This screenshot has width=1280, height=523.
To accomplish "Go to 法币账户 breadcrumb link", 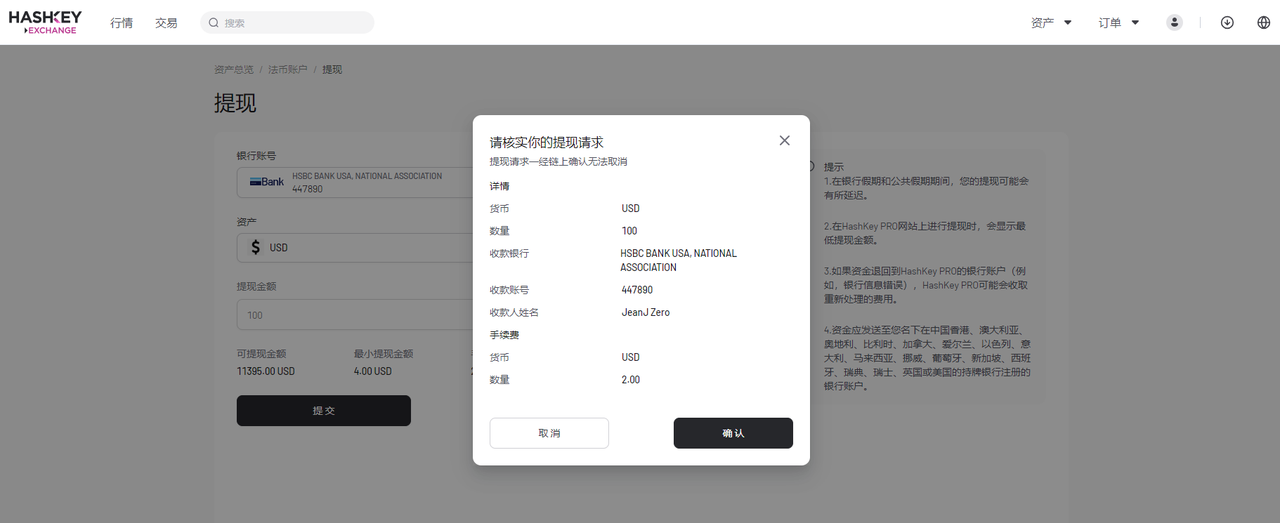I will click(x=288, y=69).
